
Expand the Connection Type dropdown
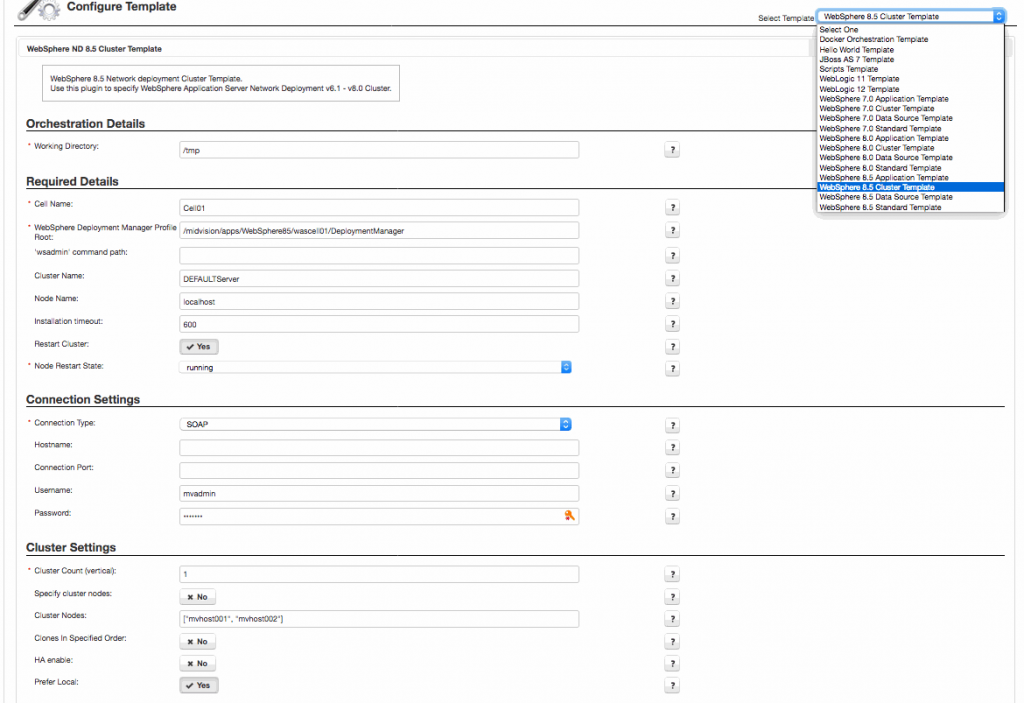pos(375,424)
